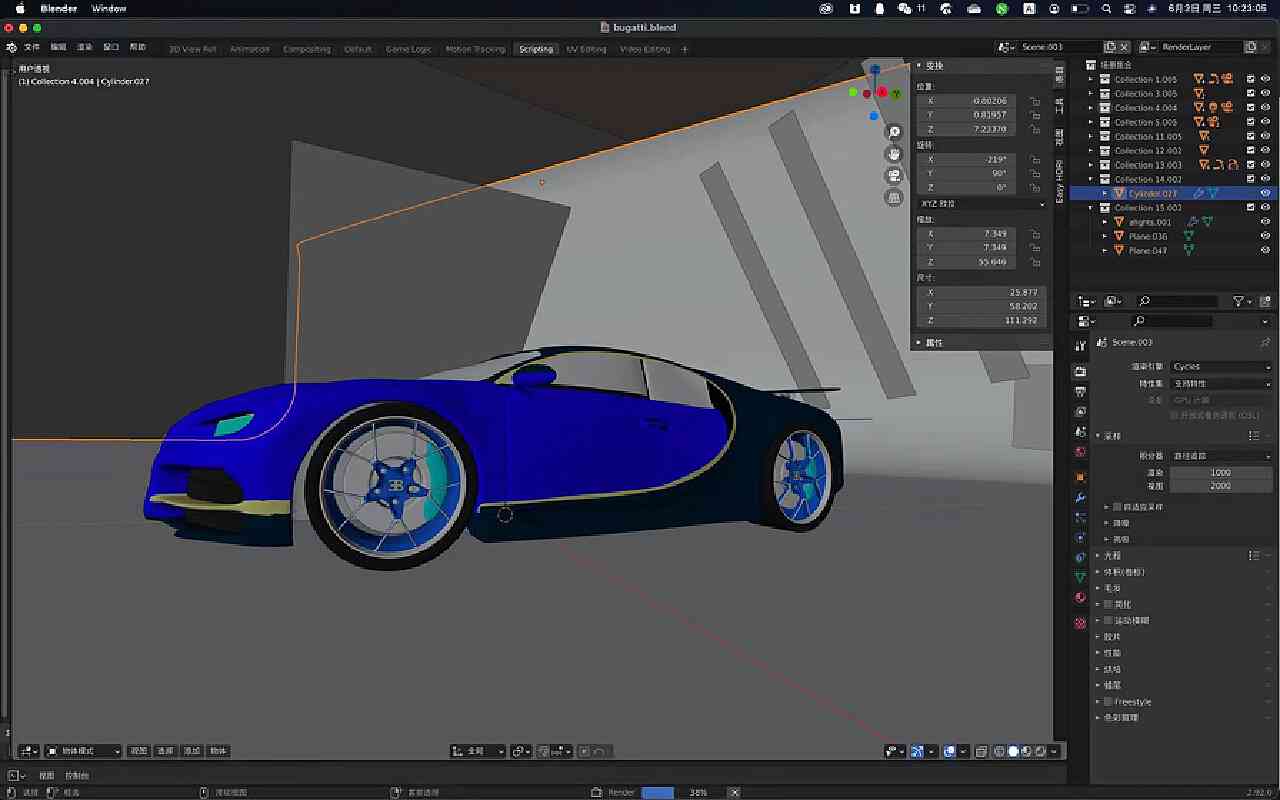Open the Texture properties tab icon
This screenshot has width=1280, height=800.
(1080, 623)
